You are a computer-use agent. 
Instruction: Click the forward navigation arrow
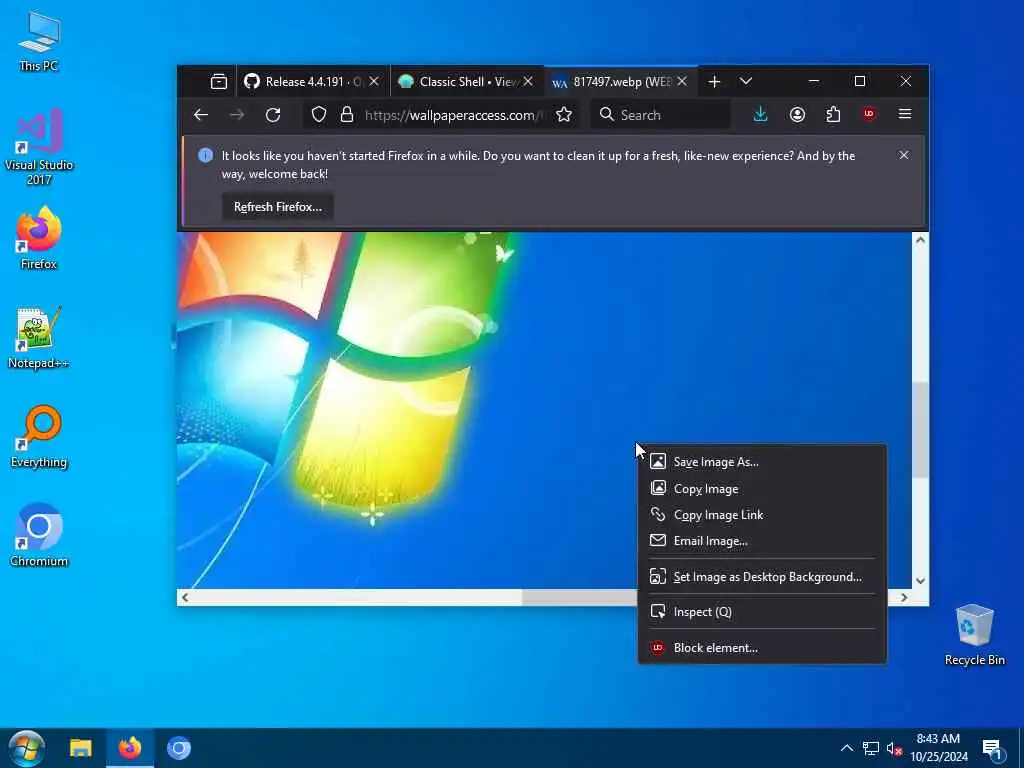point(236,115)
